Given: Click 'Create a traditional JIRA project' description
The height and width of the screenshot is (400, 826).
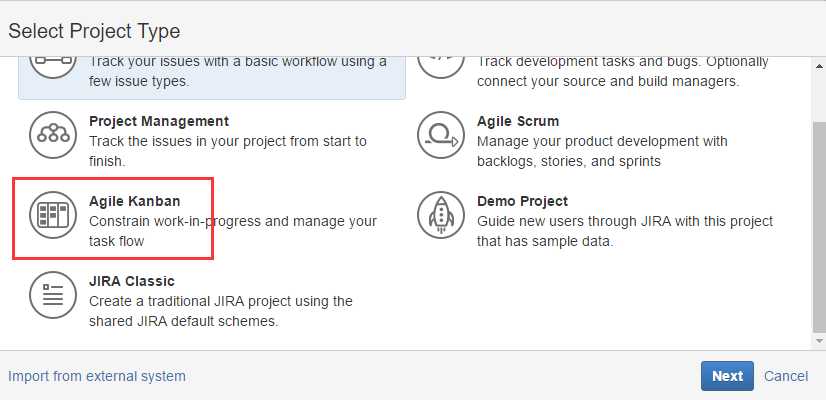Looking at the screenshot, I should (221, 311).
